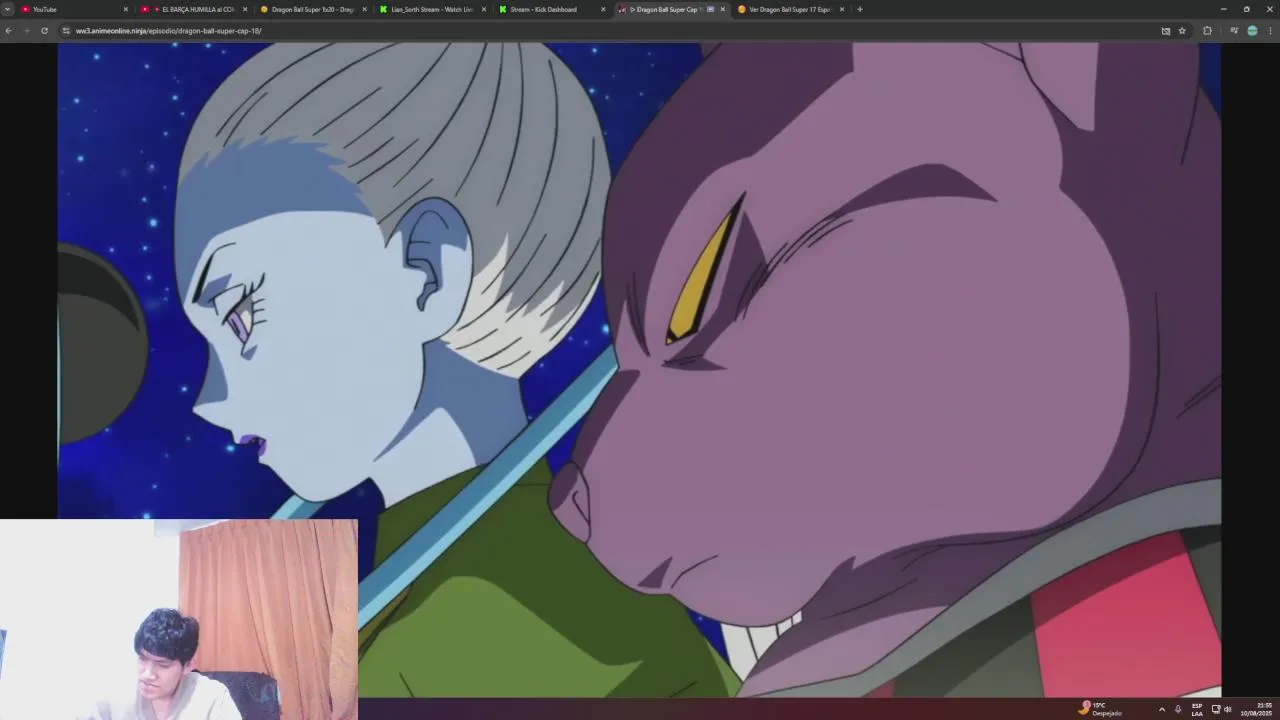
Task: Click the blocked-media icon in address bar
Action: click(1165, 31)
